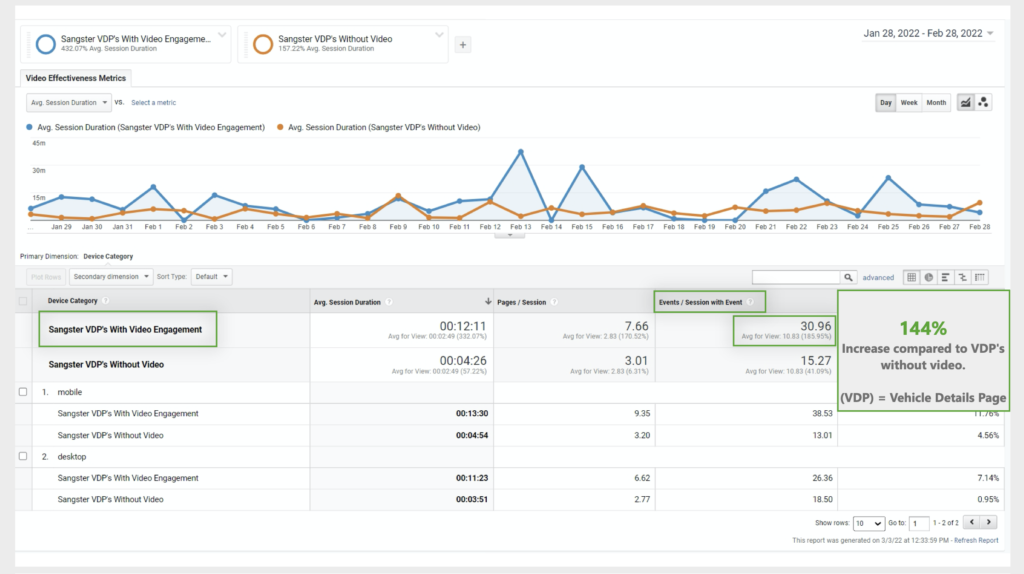Screen dimensions: 1024x574
Task: Open Sort Type Default dropdown
Action: tap(212, 277)
